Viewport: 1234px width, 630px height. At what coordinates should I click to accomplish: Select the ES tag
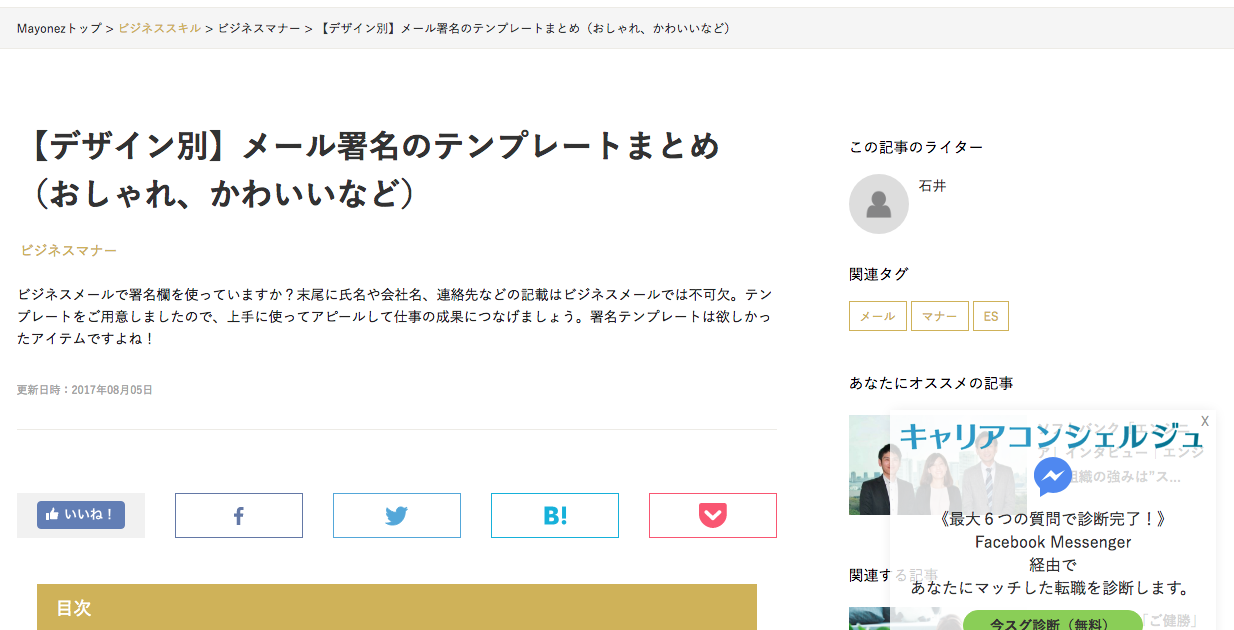coord(991,316)
